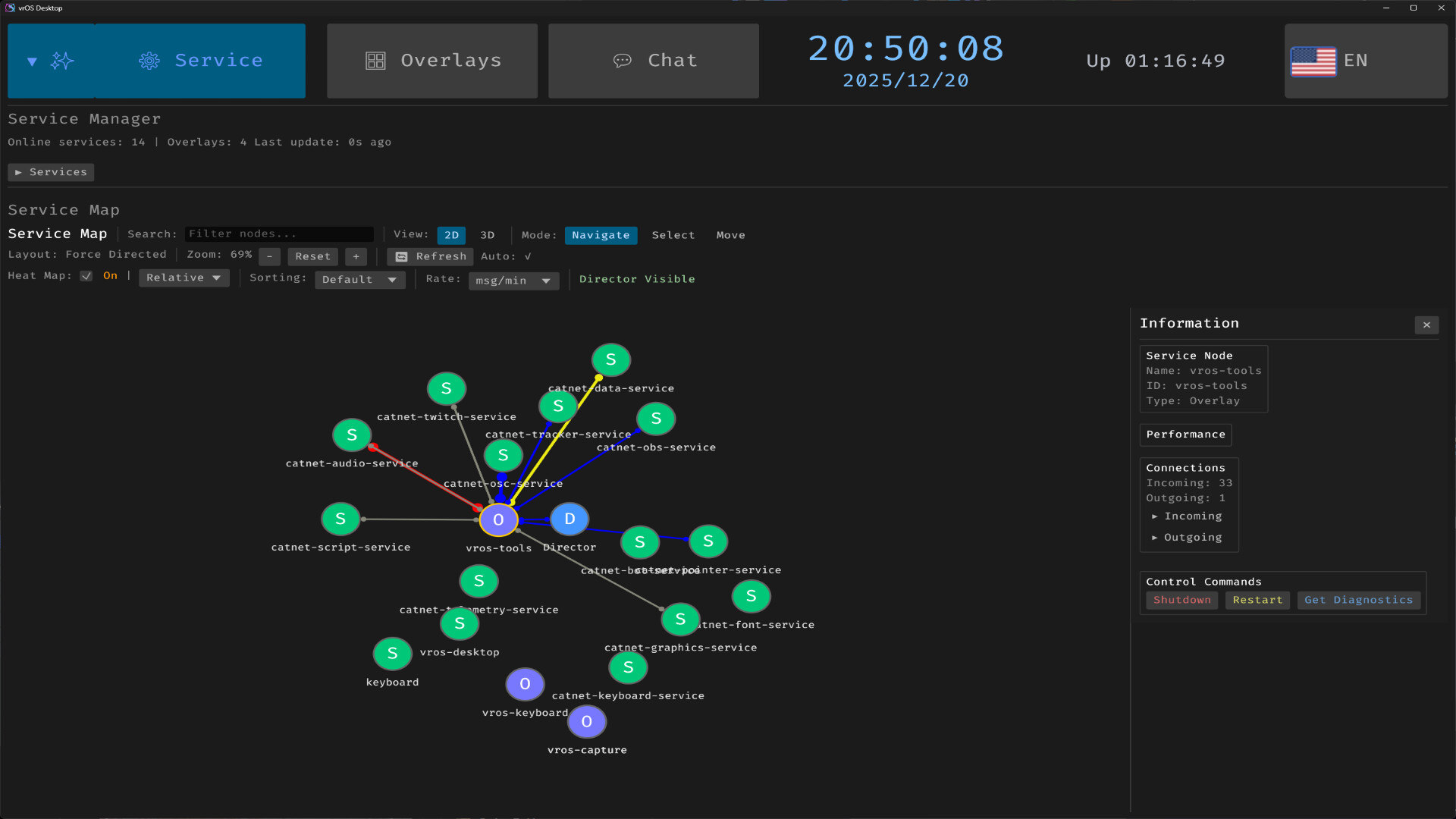1456x819 pixels.
Task: Select the vros-capture overlay node
Action: (x=586, y=722)
